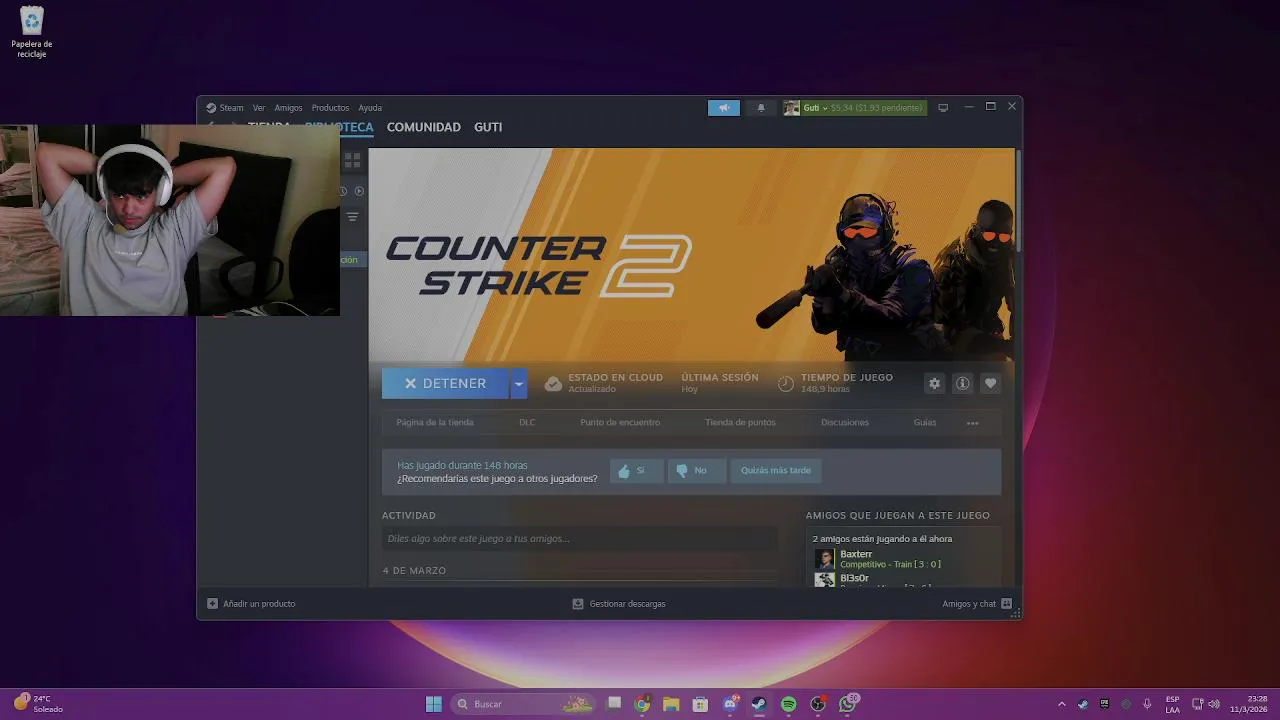
Task: Show more game links ellipsis
Action: pyautogui.click(x=972, y=423)
